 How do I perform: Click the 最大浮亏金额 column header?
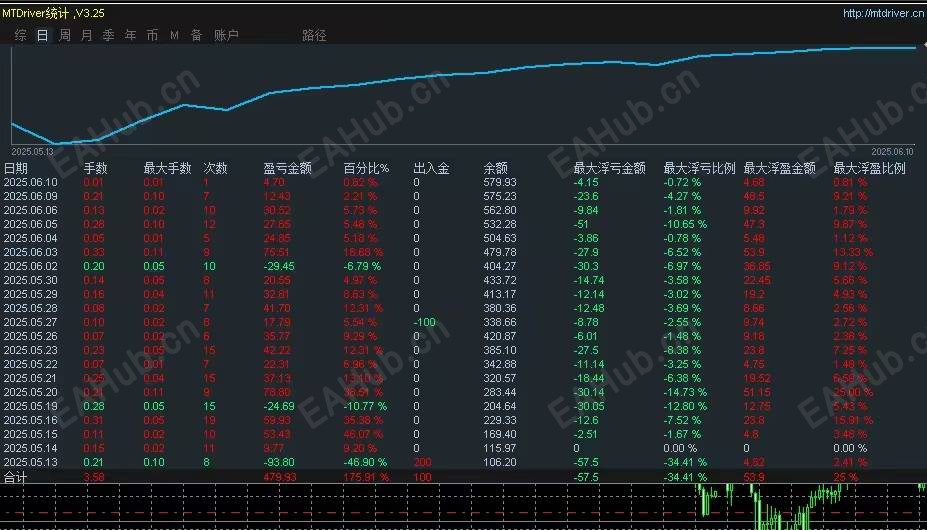click(610, 169)
